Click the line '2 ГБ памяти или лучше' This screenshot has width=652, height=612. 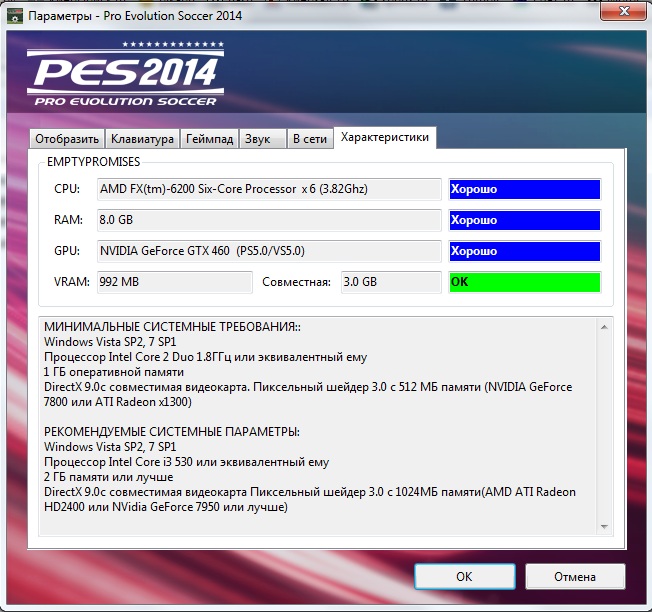(109, 477)
